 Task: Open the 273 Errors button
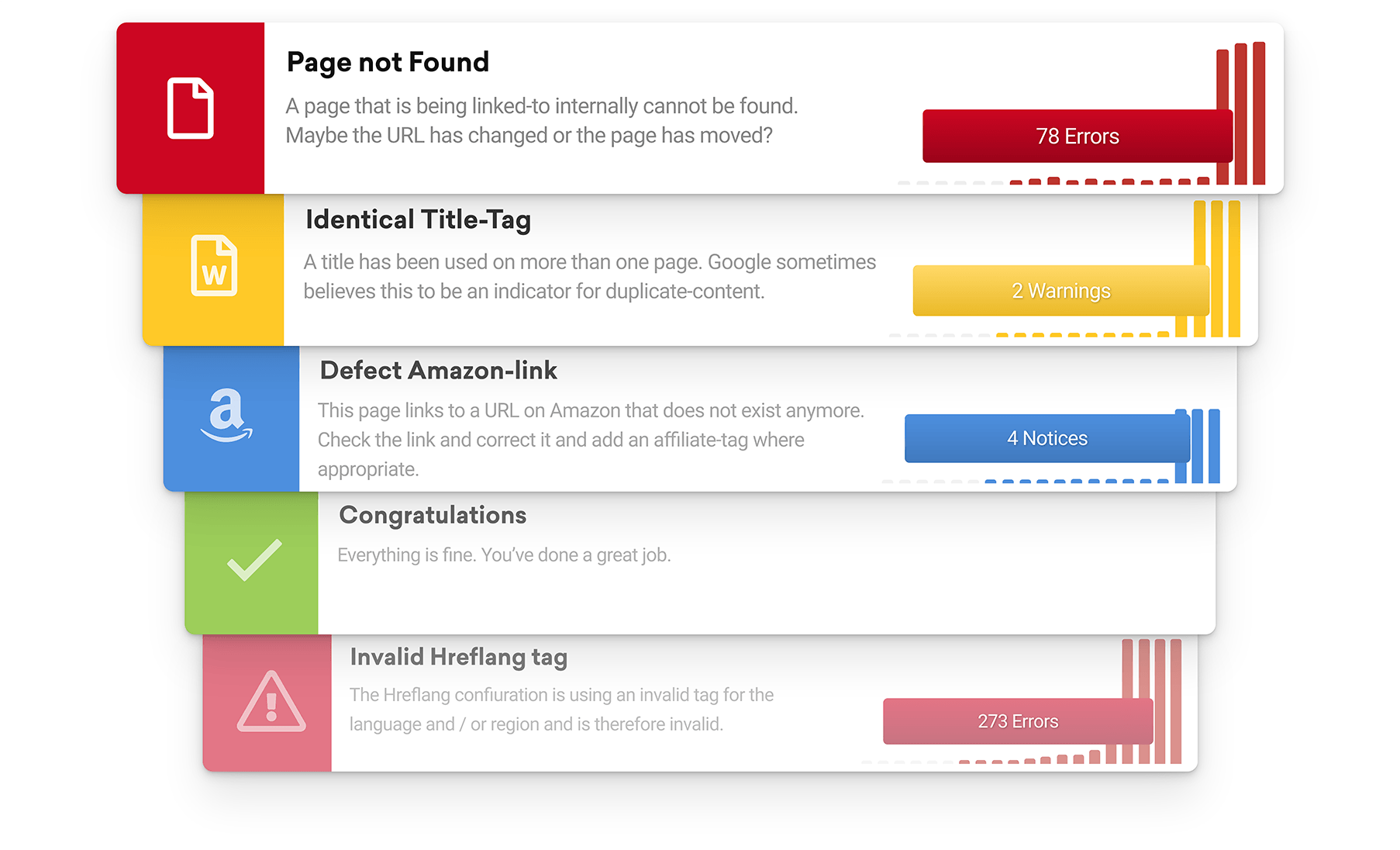1018,721
